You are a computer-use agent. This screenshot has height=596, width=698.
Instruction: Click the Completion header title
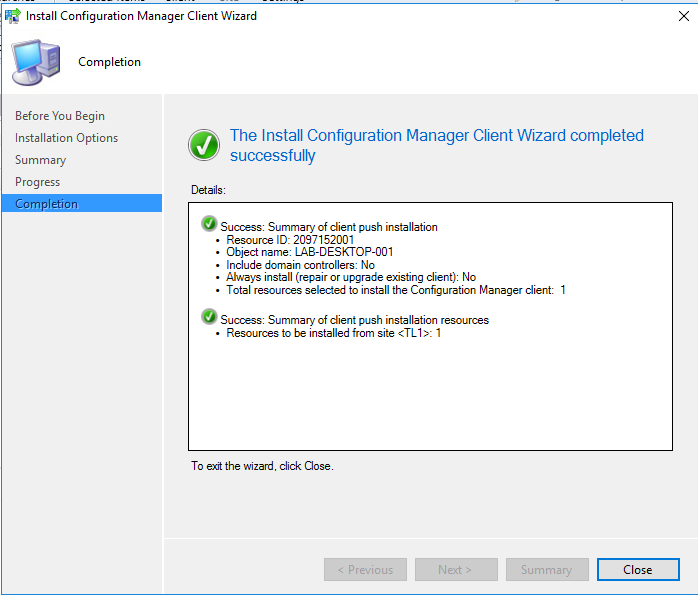coord(110,62)
